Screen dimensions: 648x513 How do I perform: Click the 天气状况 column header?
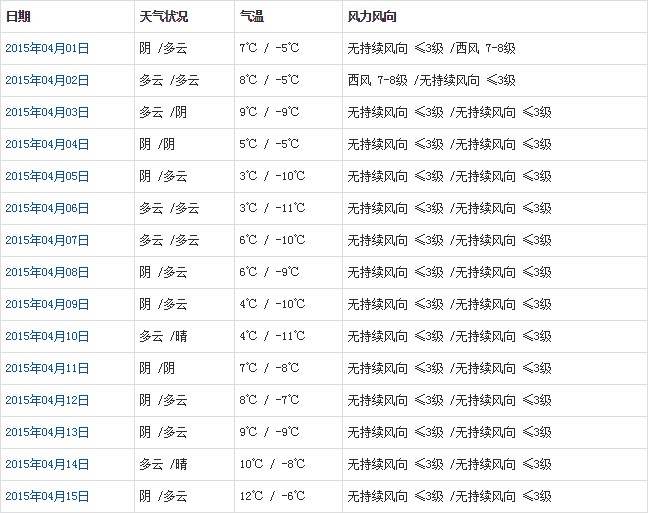(163, 17)
